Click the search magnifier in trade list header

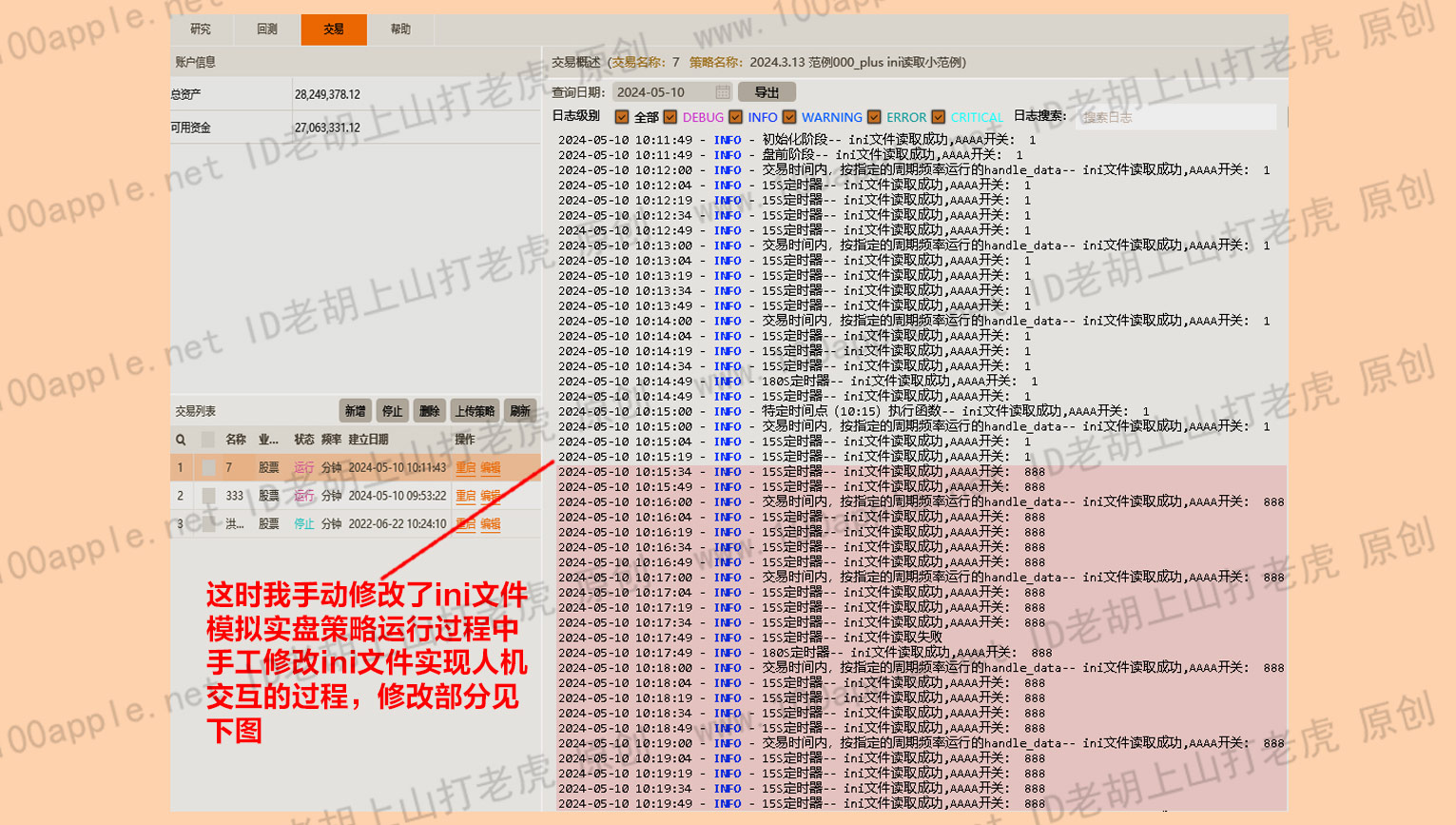(181, 440)
